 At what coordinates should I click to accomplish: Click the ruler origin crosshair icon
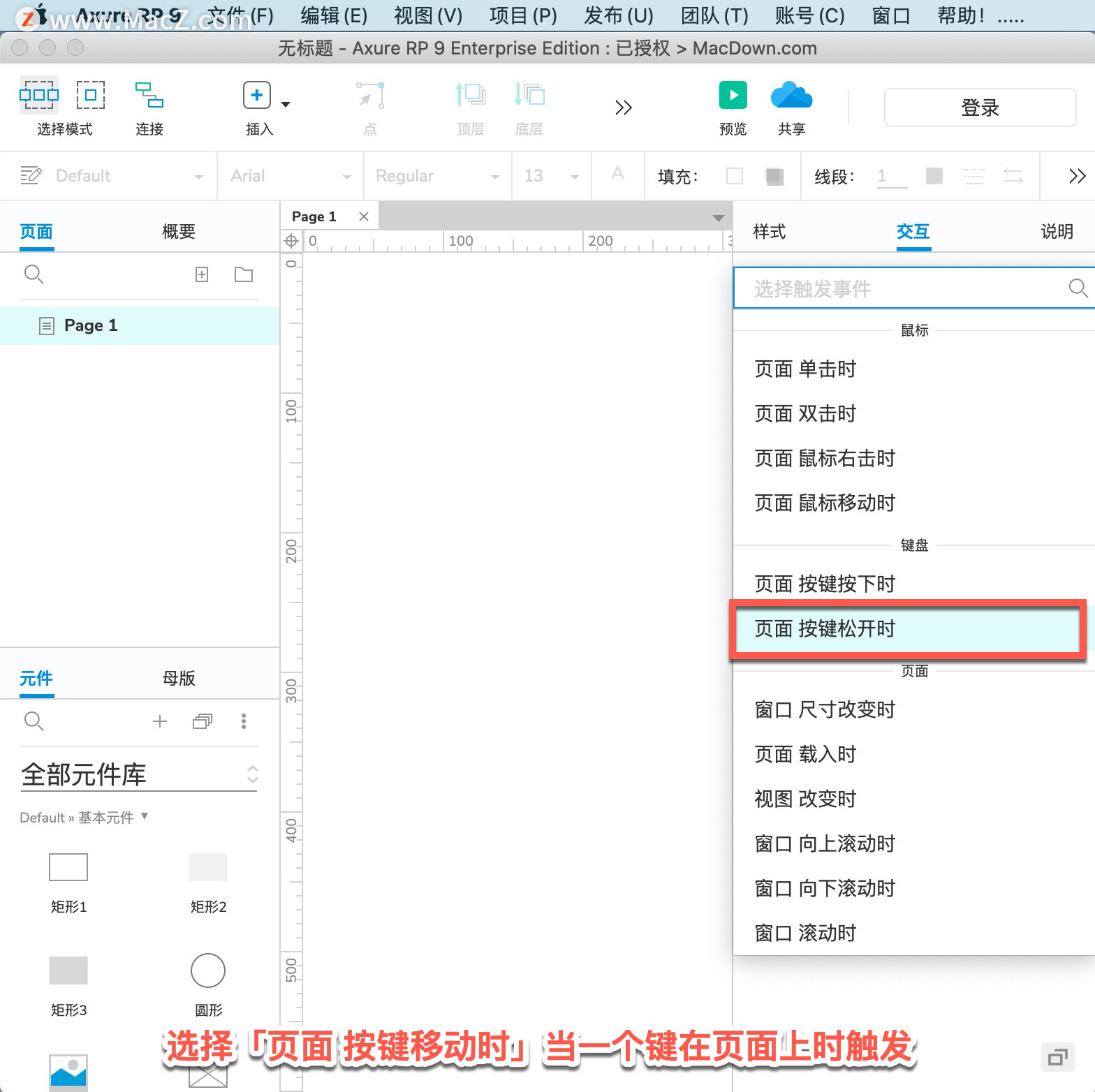[x=291, y=242]
